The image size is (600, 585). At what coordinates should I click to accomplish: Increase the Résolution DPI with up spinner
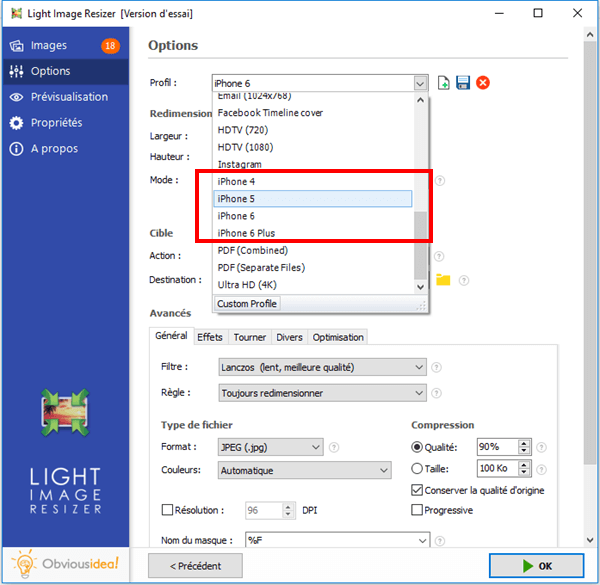click(x=288, y=507)
